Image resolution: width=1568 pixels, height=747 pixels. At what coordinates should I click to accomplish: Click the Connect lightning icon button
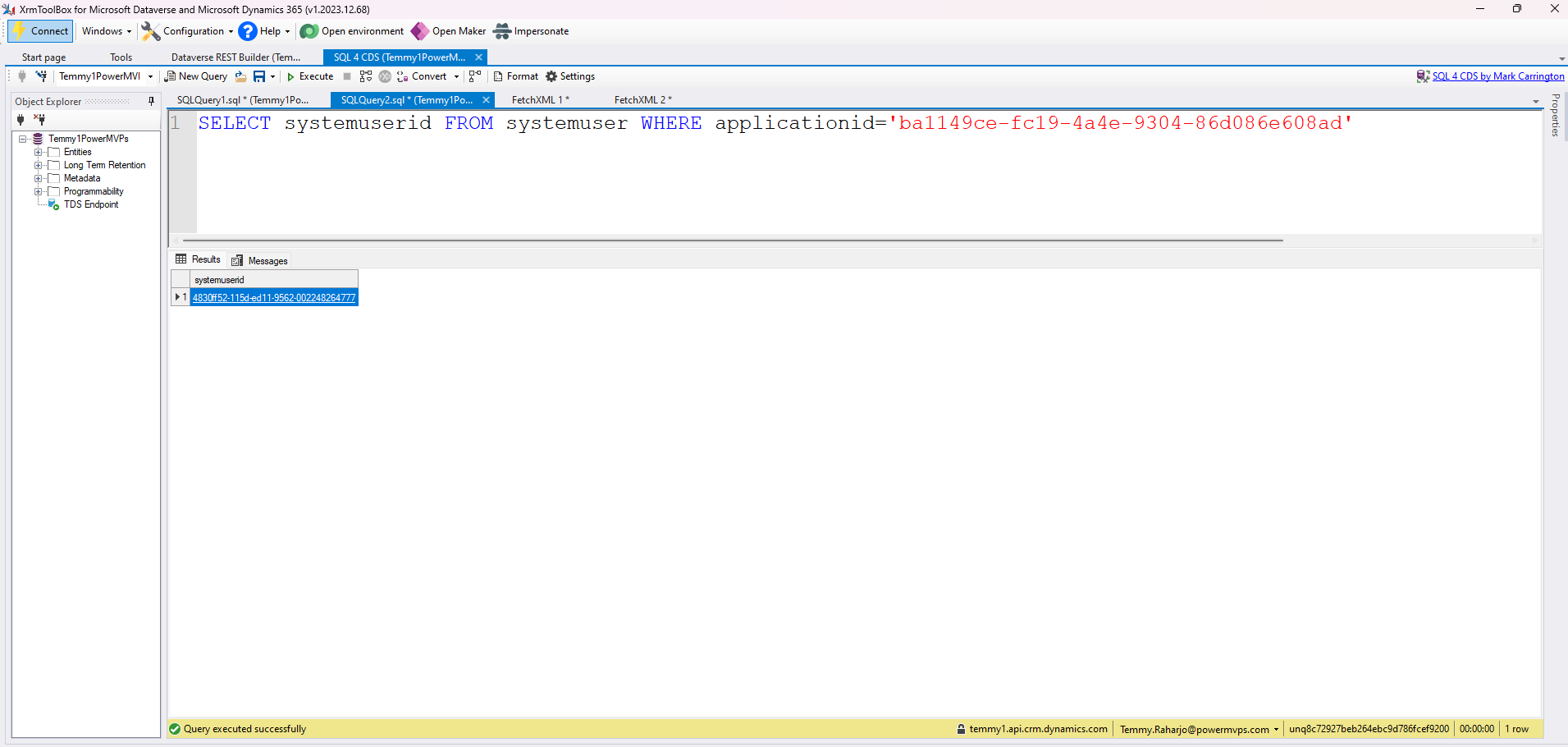41,31
